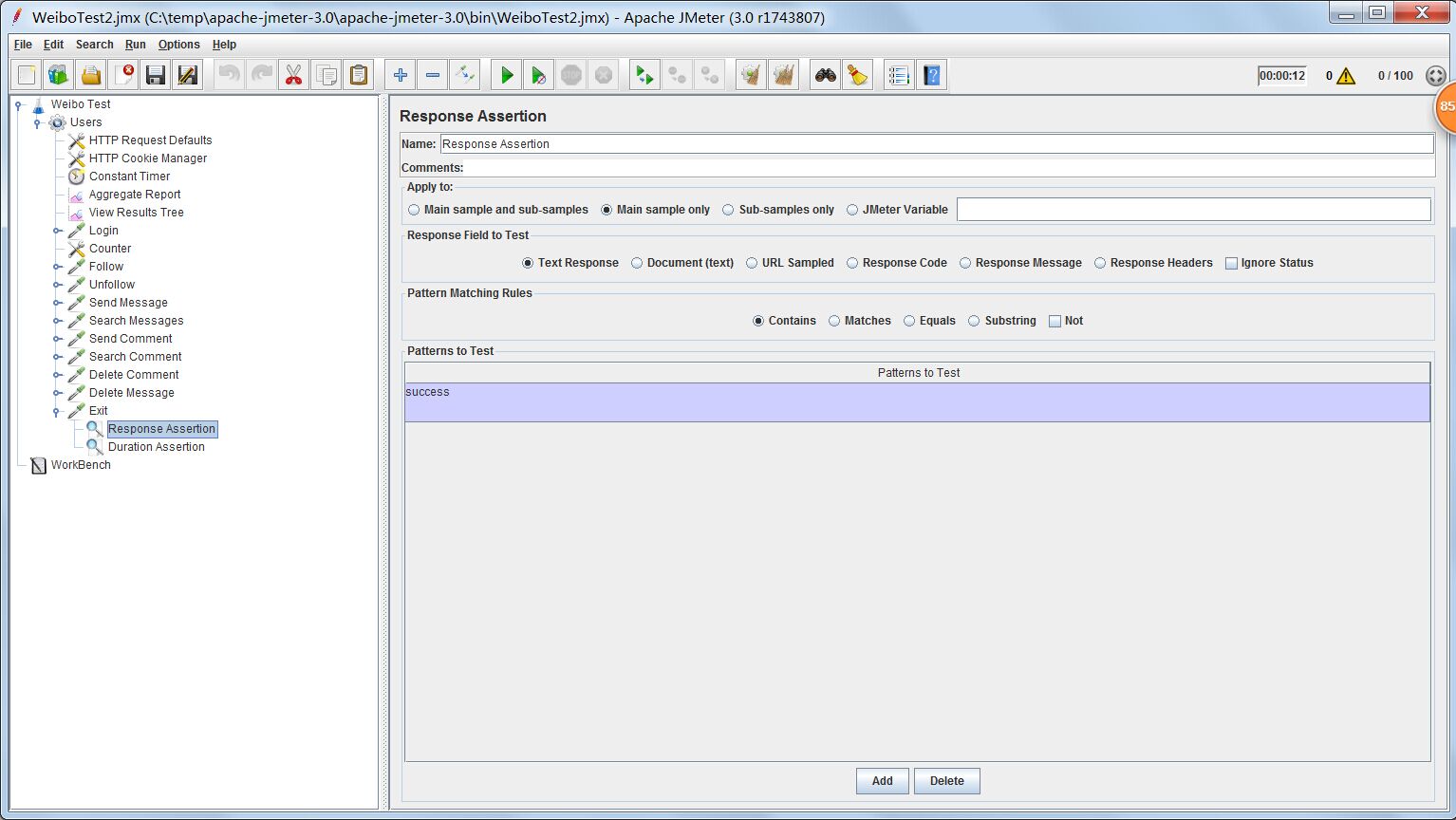Choose Response Code as field to test

point(852,263)
